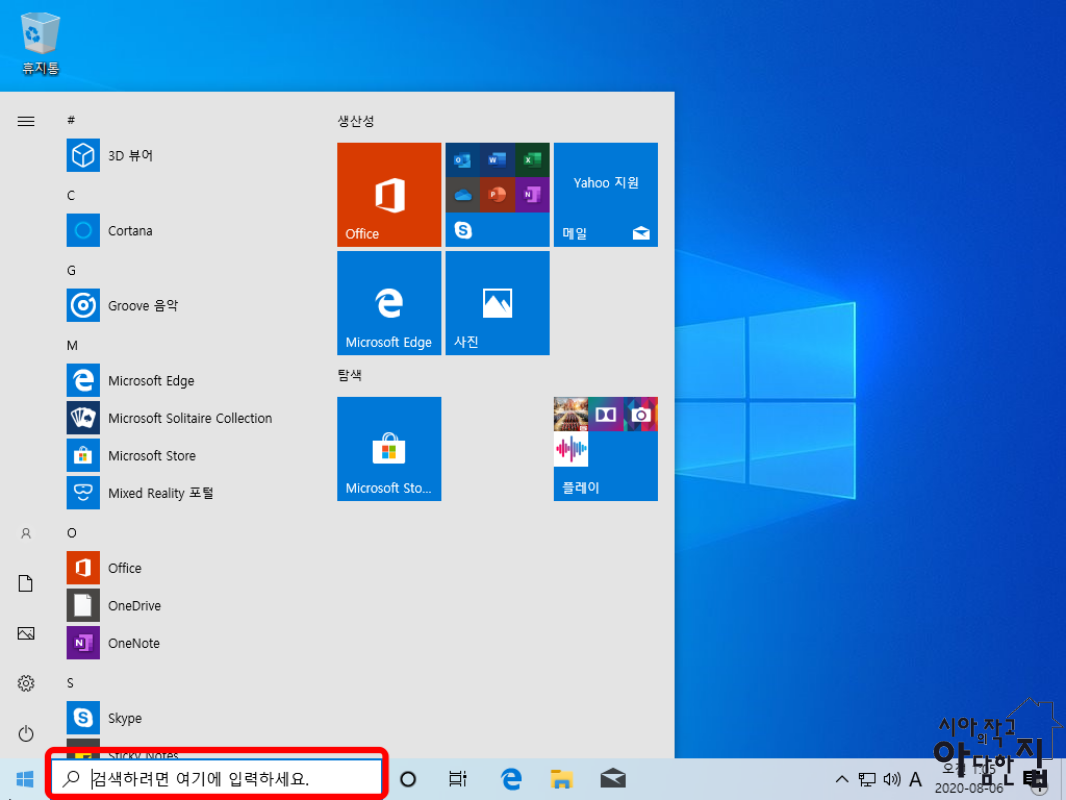
Task: Open Settings gear in Start sidebar
Action: [x=26, y=683]
